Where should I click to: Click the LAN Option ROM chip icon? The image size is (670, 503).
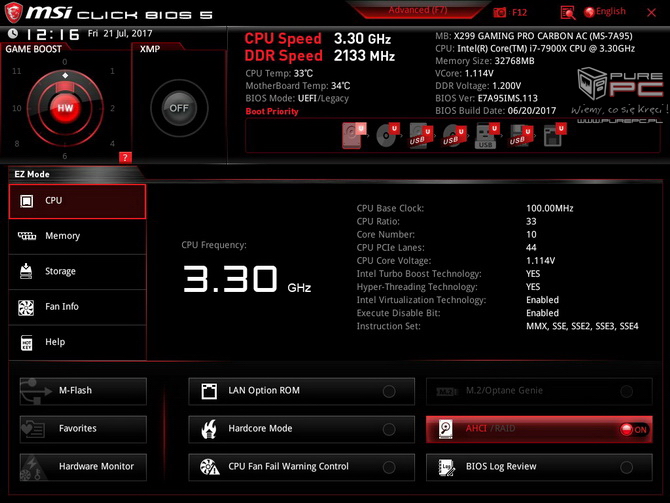pos(209,391)
